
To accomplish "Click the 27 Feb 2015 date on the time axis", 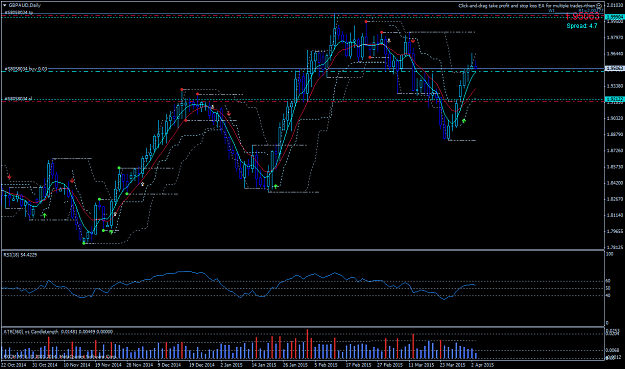I will [x=389, y=365].
